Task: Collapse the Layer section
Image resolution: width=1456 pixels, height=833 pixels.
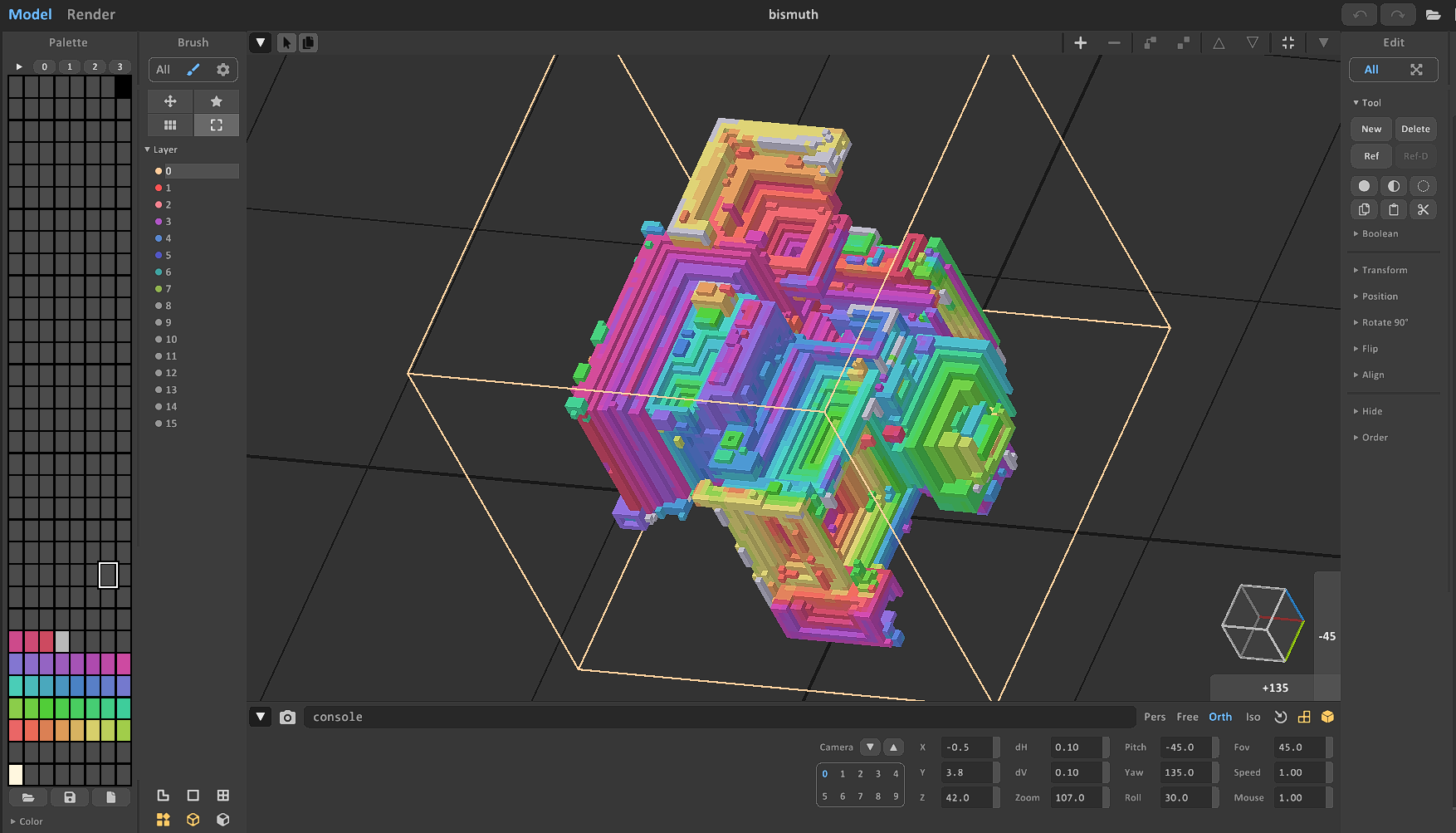Action: [x=164, y=149]
